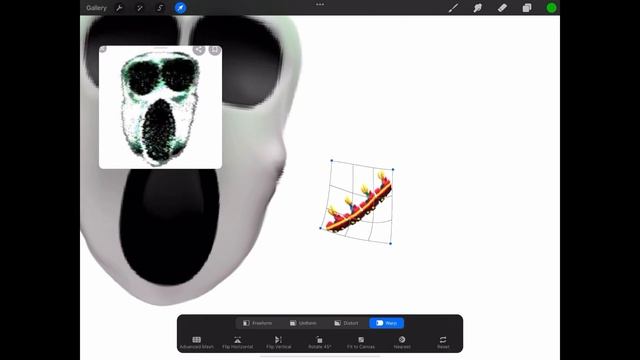Open the Actions wrench menu
Screen dimensions: 640x360
pos(119,8)
